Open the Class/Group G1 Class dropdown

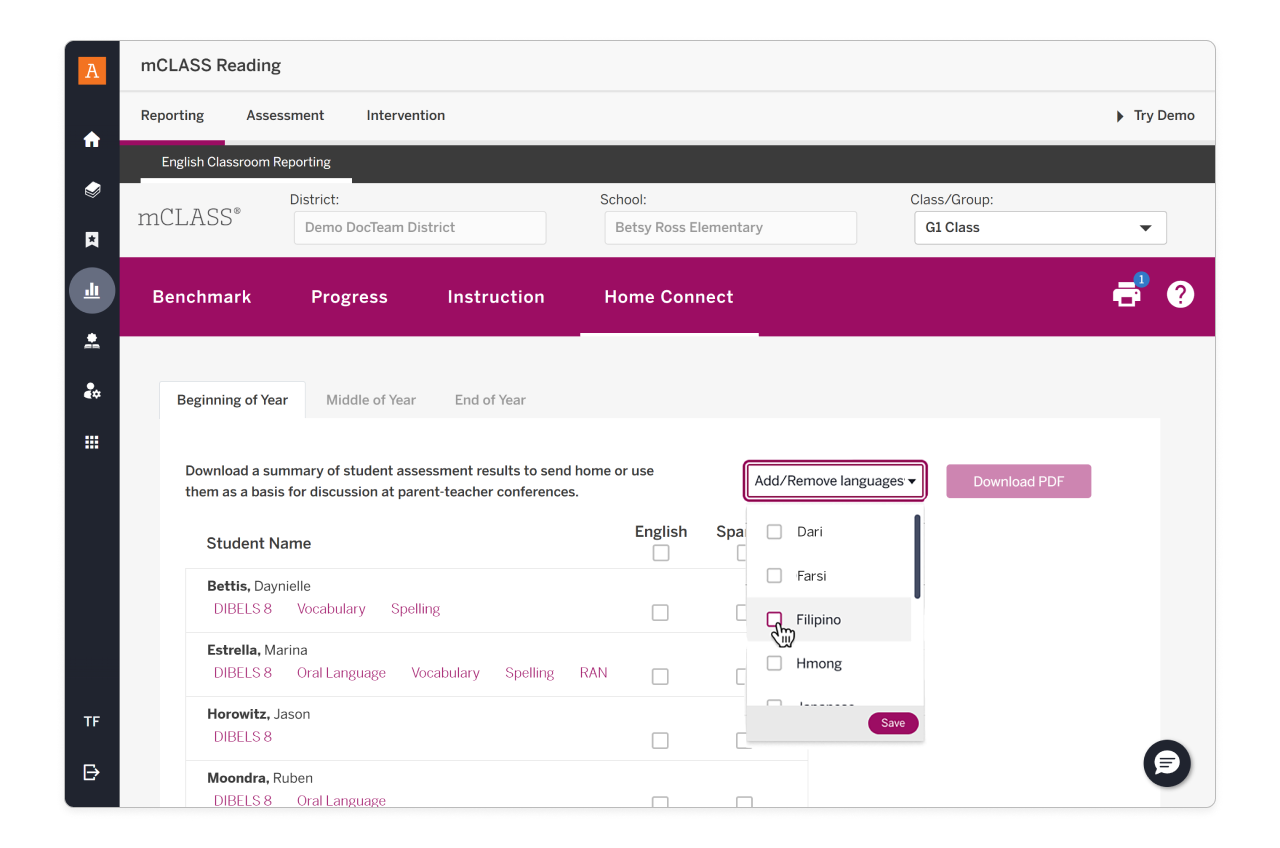pos(1040,228)
